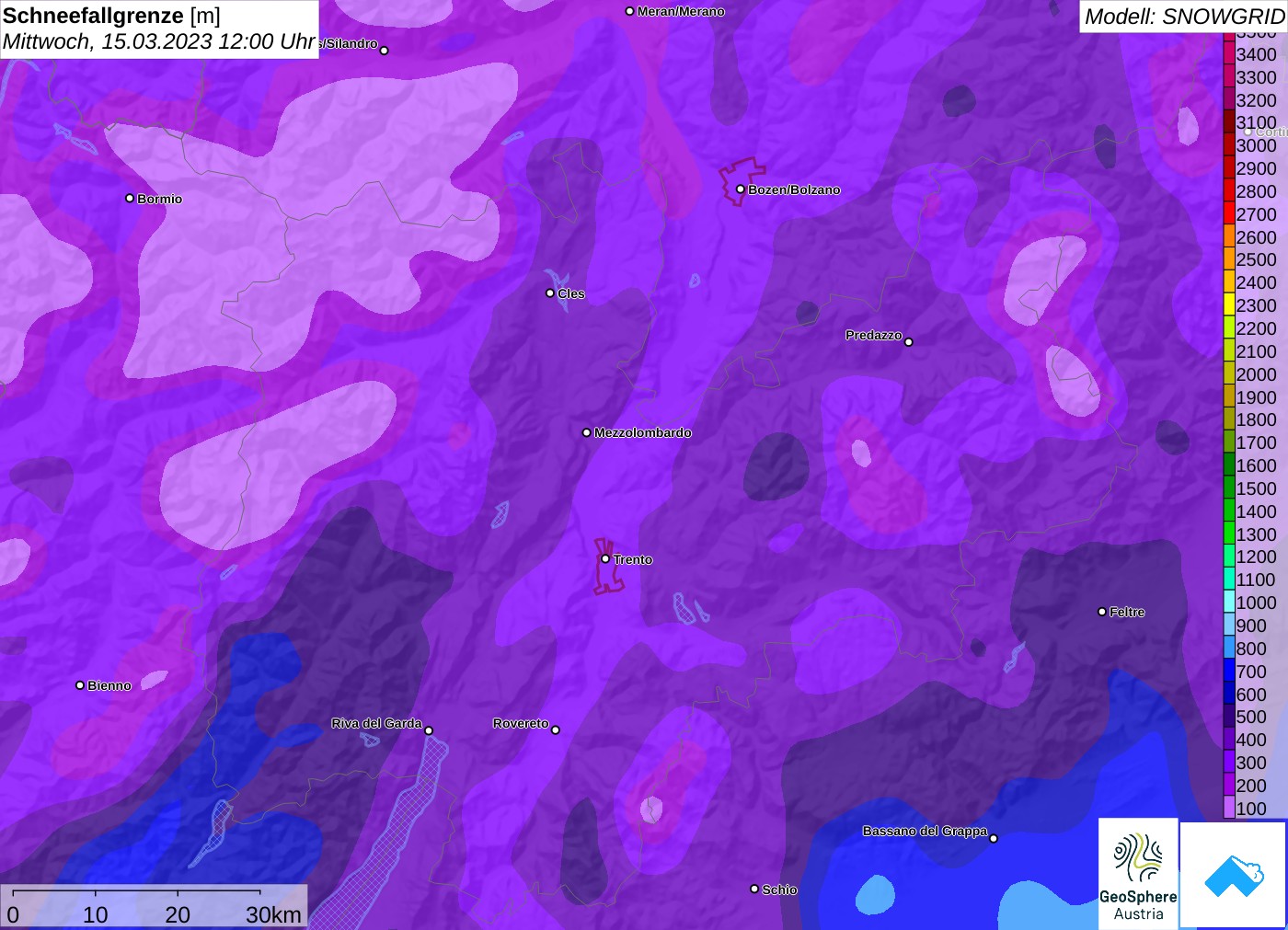
Task: Click the legend value "2000"
Action: pyautogui.click(x=1256, y=374)
